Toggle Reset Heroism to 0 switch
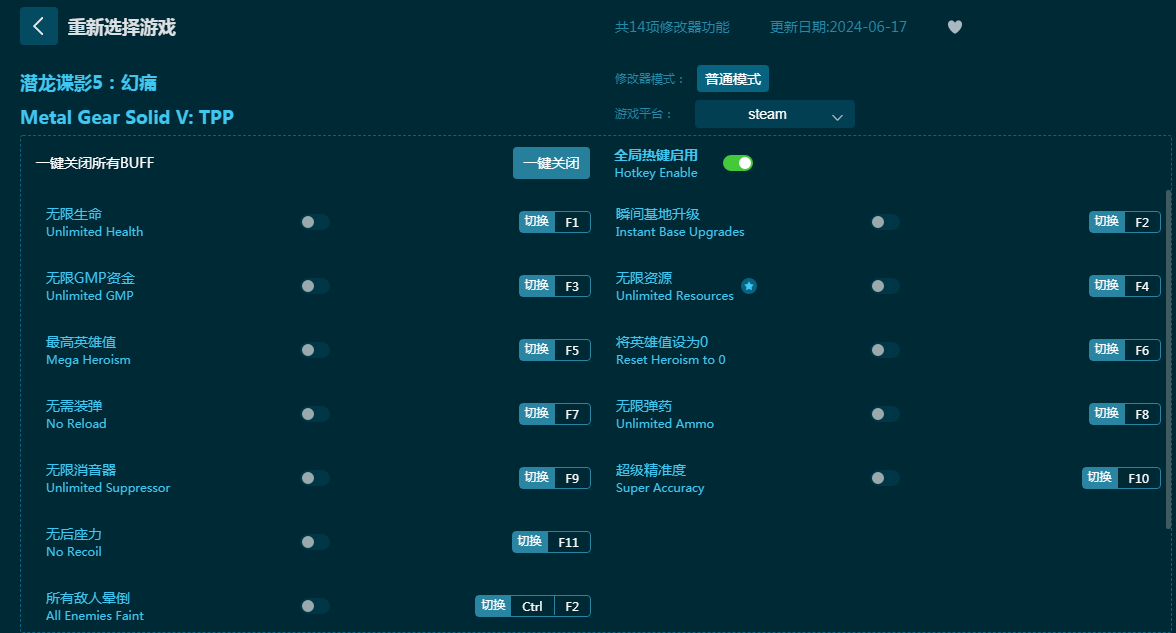Viewport: 1176px width, 633px height. click(x=885, y=350)
